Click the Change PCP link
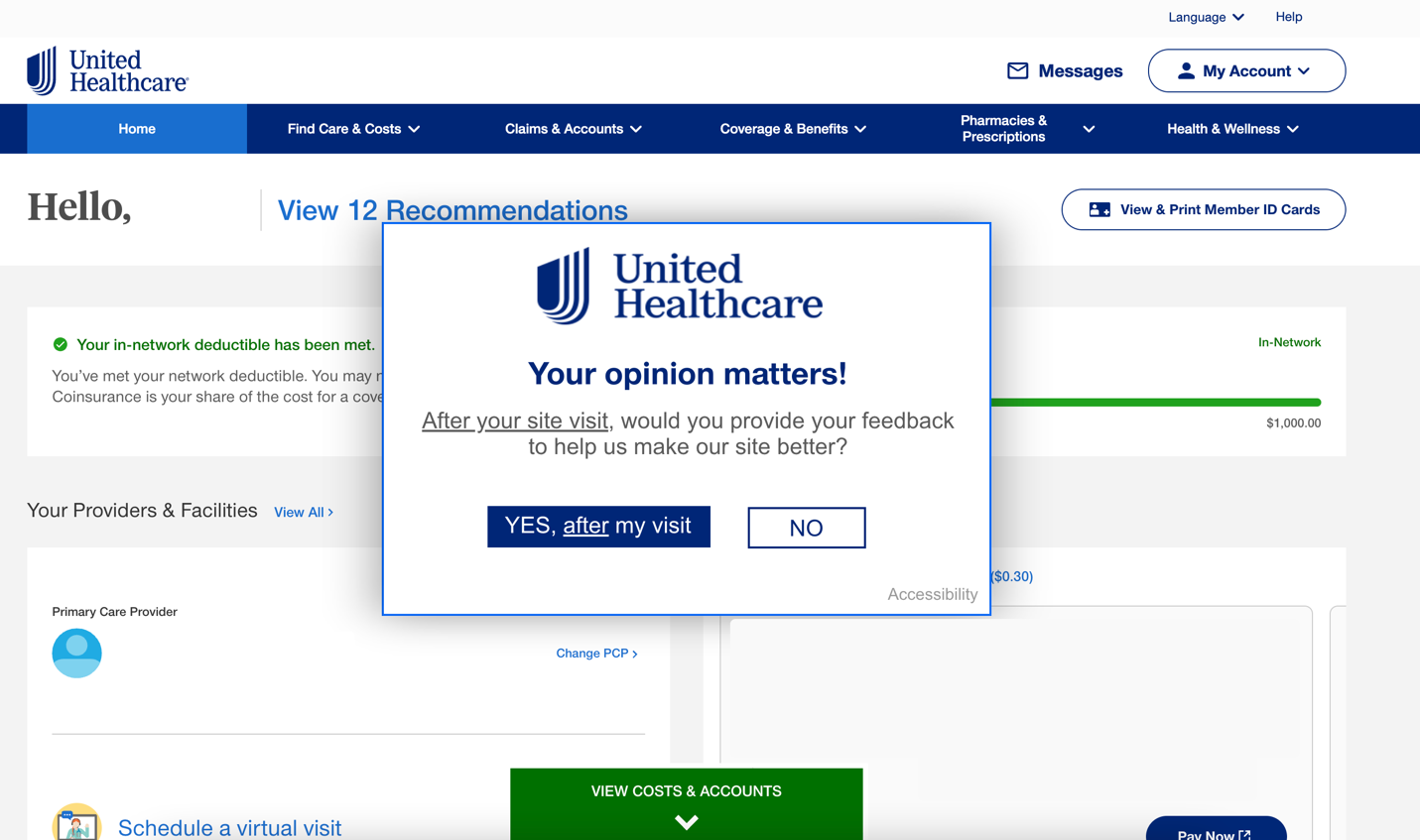Screen dimensions: 1420x840 [x=596, y=654]
